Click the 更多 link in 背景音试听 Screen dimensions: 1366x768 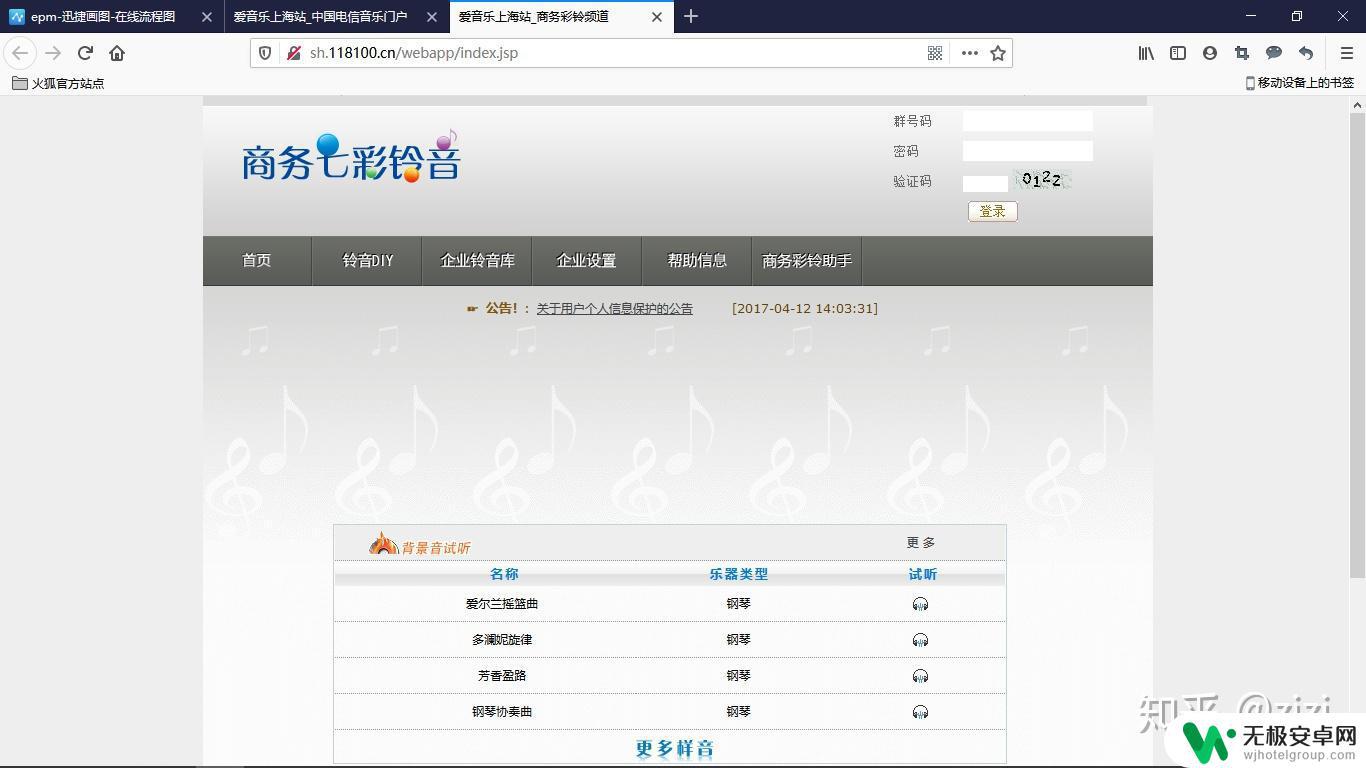point(921,543)
